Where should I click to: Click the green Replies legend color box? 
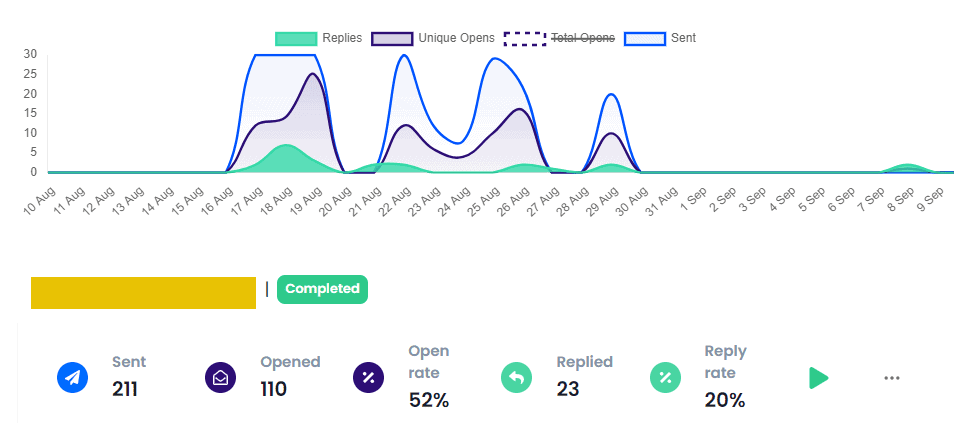297,38
